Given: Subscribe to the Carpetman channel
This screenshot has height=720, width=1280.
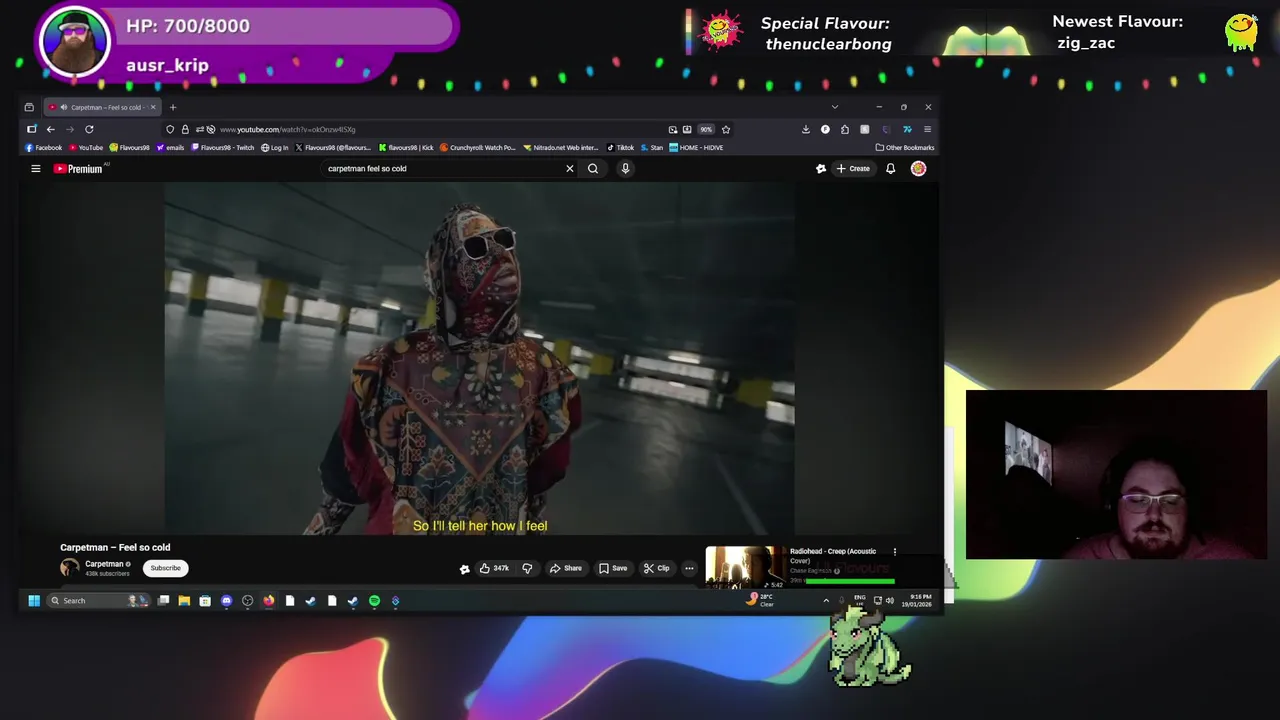Looking at the screenshot, I should (166, 568).
